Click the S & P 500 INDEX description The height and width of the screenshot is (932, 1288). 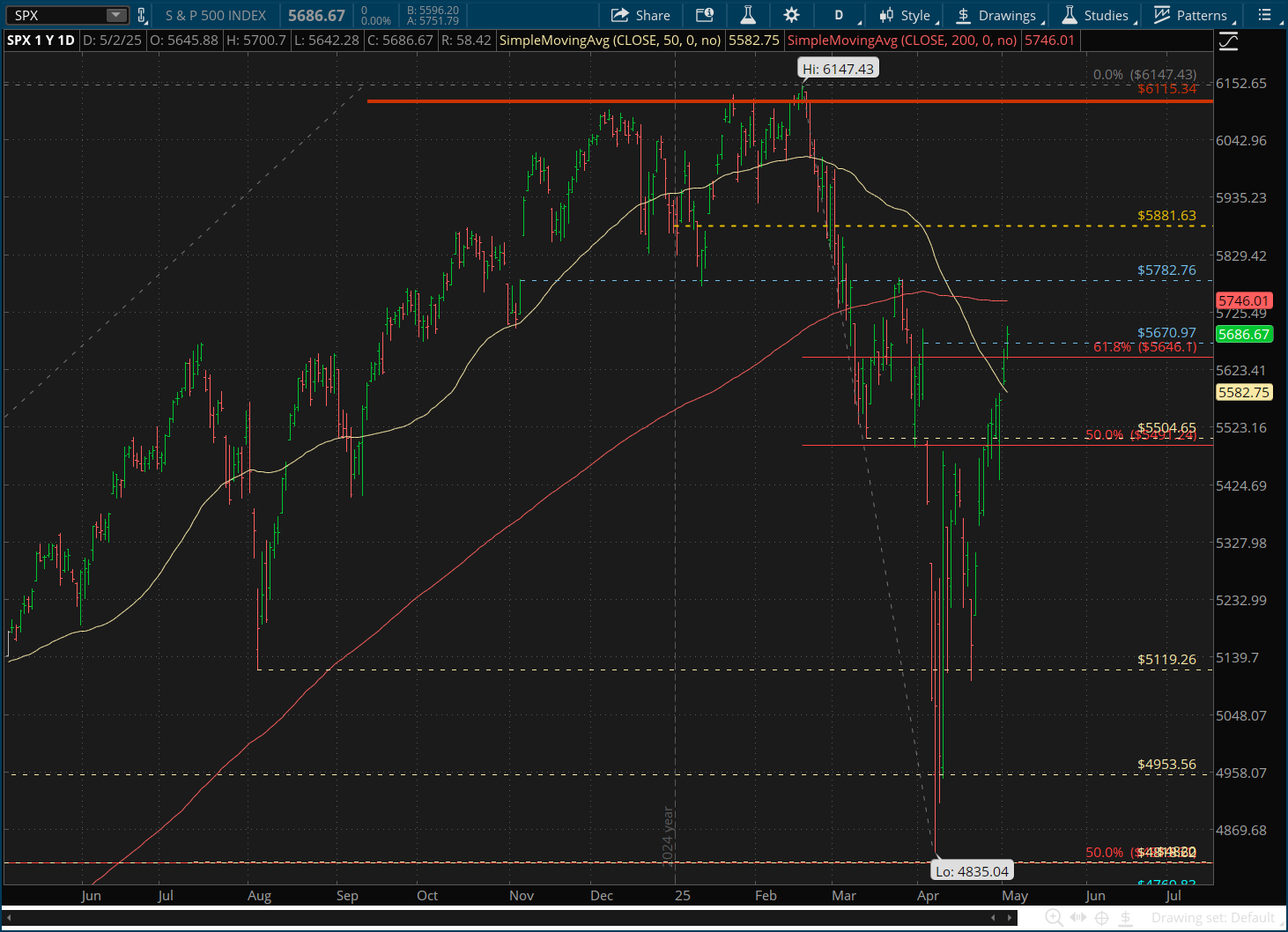click(216, 15)
